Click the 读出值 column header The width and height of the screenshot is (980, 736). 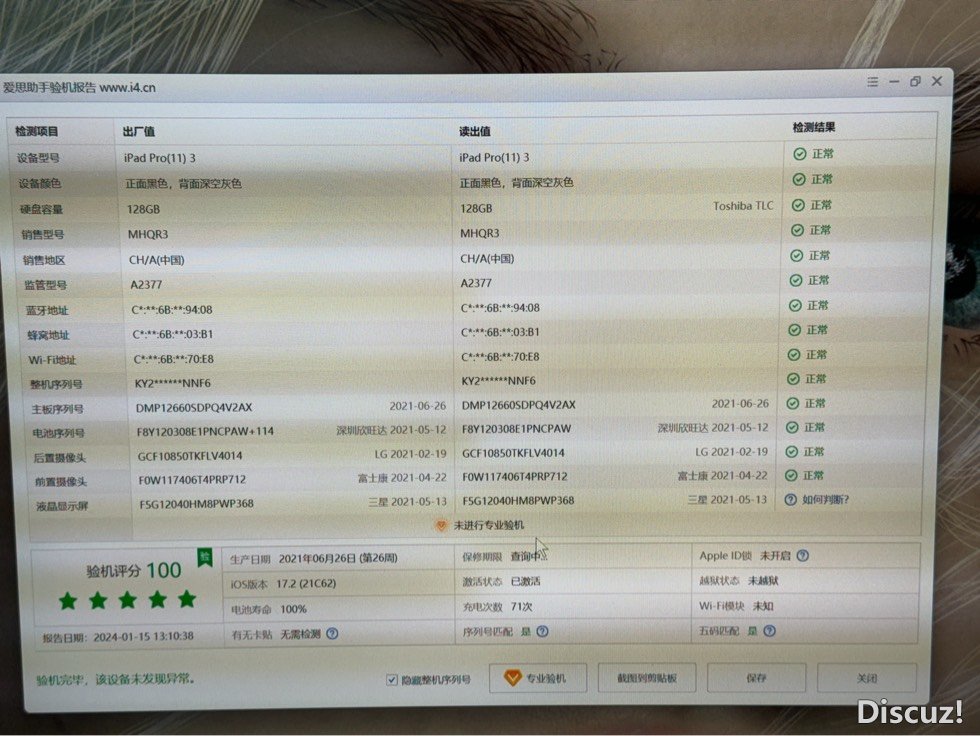pos(475,131)
